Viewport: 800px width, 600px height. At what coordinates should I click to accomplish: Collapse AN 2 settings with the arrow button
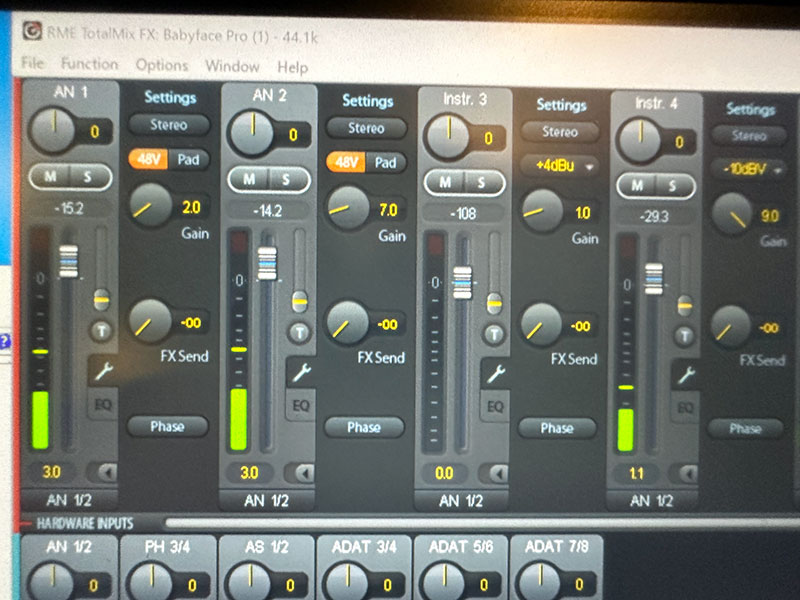300,473
